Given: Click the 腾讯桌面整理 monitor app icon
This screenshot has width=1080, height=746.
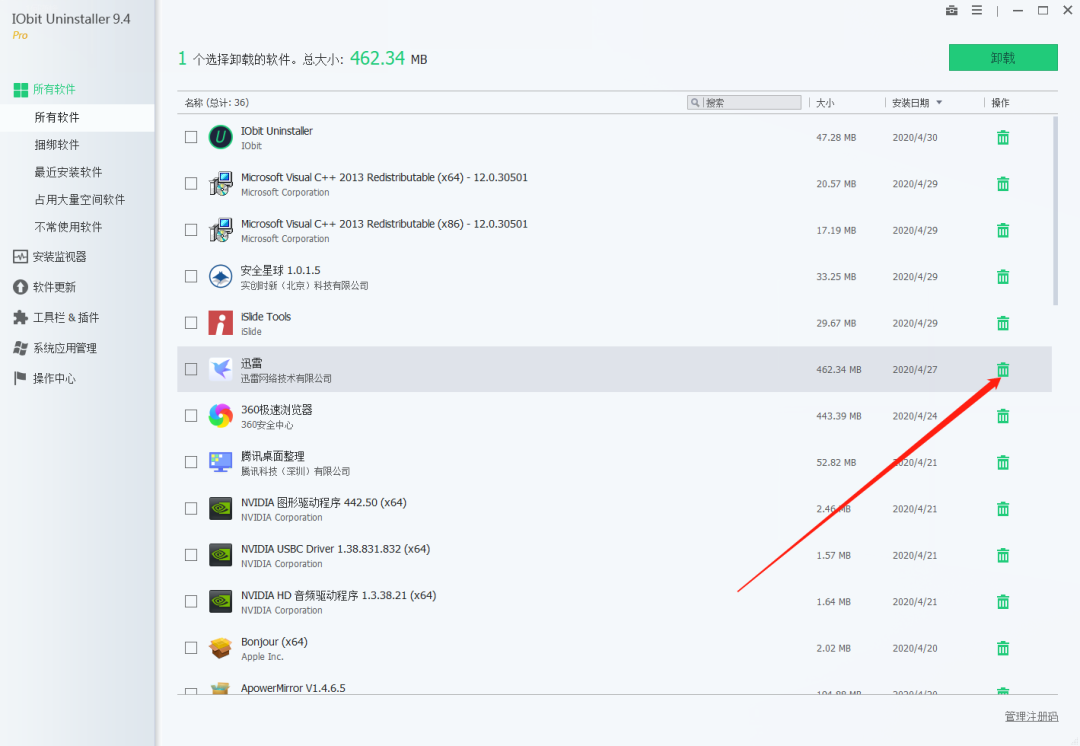Looking at the screenshot, I should tap(220, 462).
